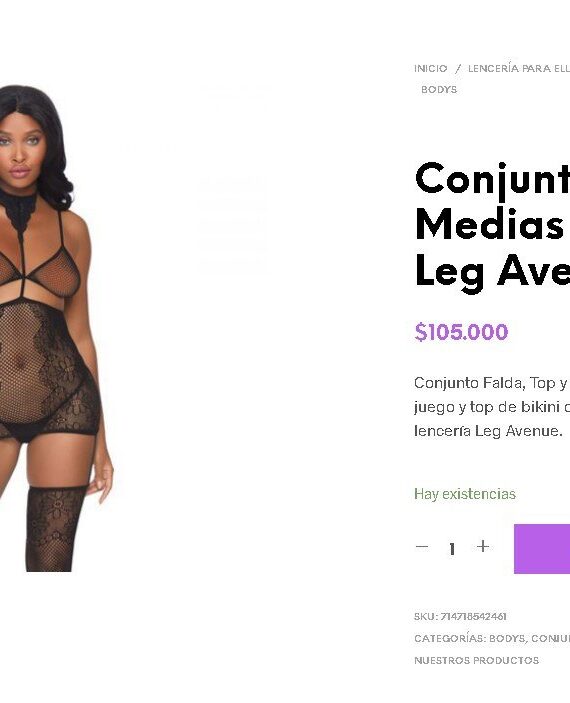570x703 pixels.
Task: Go to INICIO in the breadcrumb
Action: pyautogui.click(x=431, y=69)
